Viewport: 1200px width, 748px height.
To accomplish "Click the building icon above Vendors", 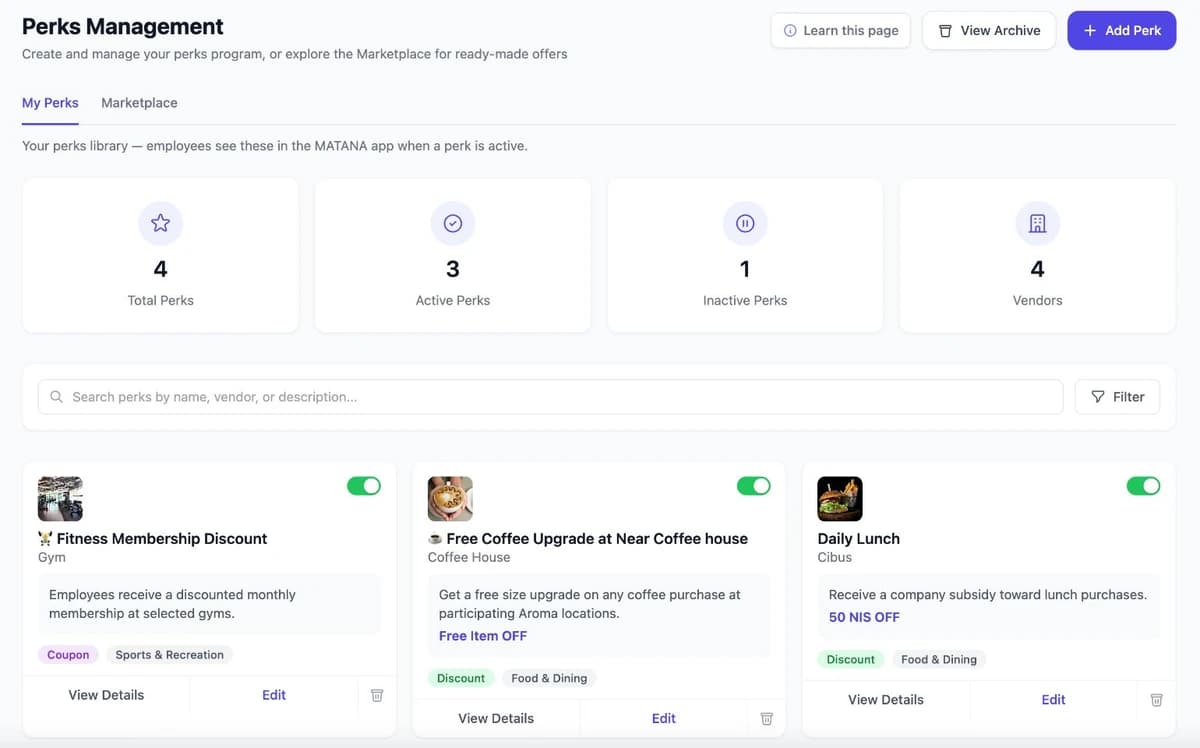I will point(1037,224).
